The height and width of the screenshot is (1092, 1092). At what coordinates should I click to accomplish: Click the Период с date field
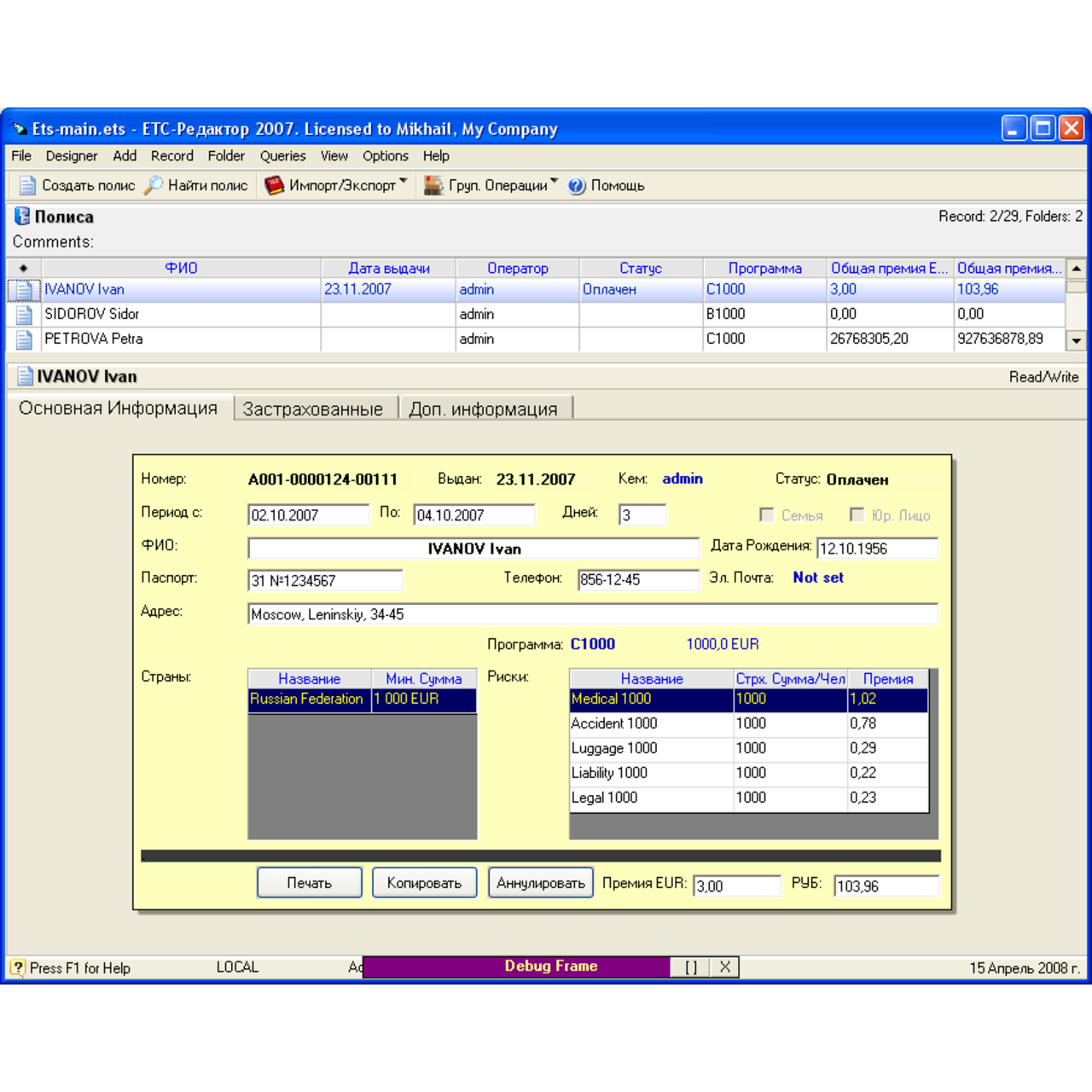coord(308,515)
